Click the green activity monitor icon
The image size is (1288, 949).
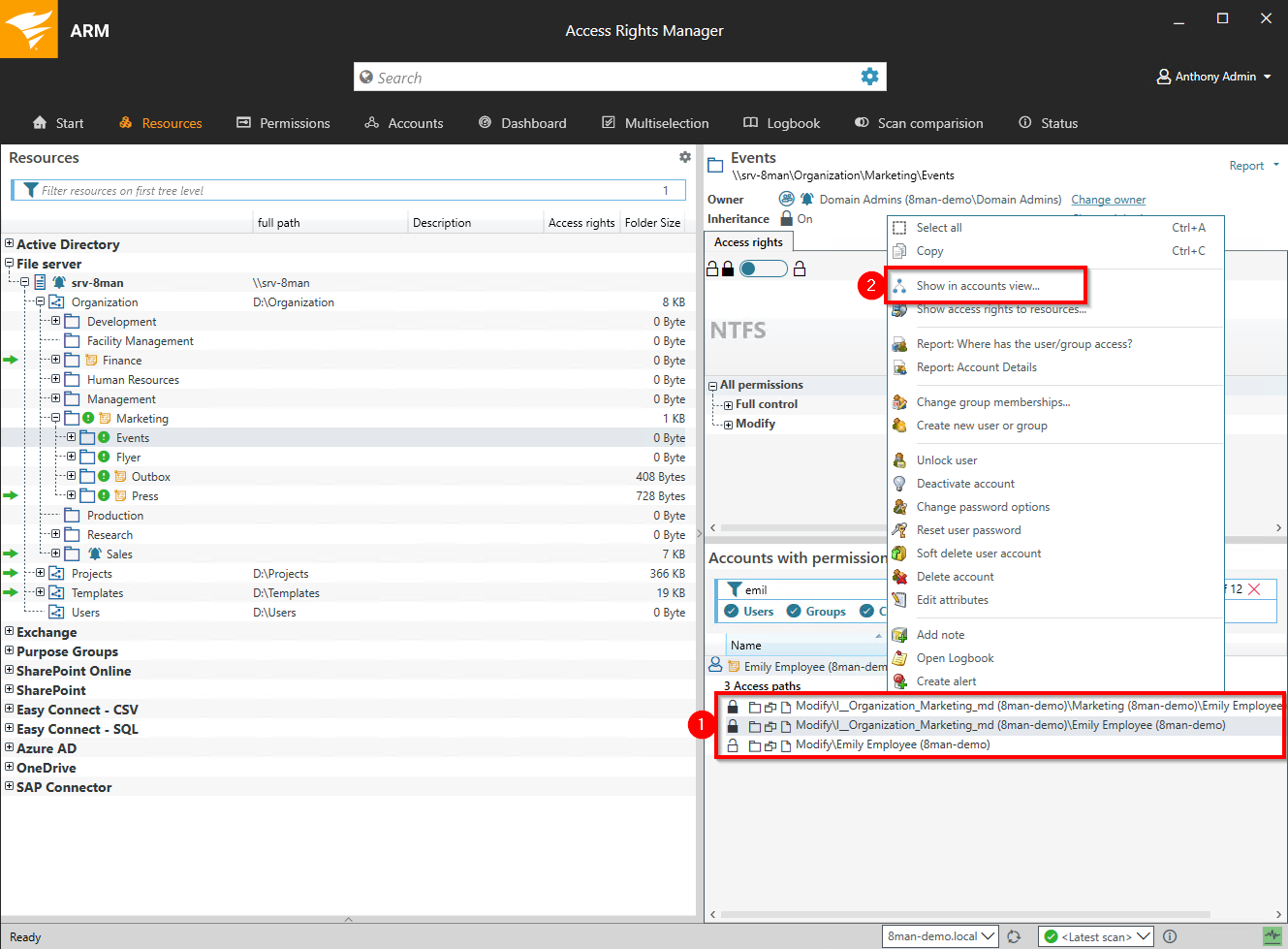tap(1272, 936)
